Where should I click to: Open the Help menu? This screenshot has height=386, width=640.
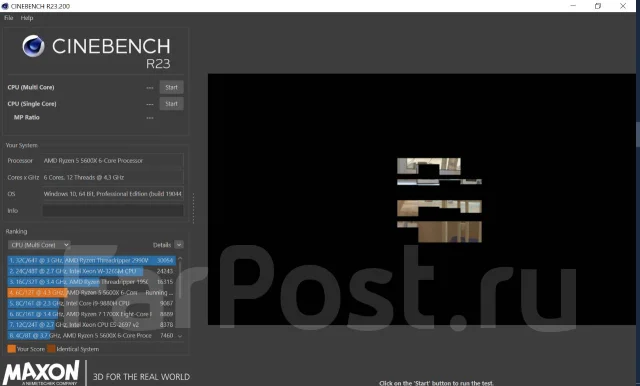27,18
